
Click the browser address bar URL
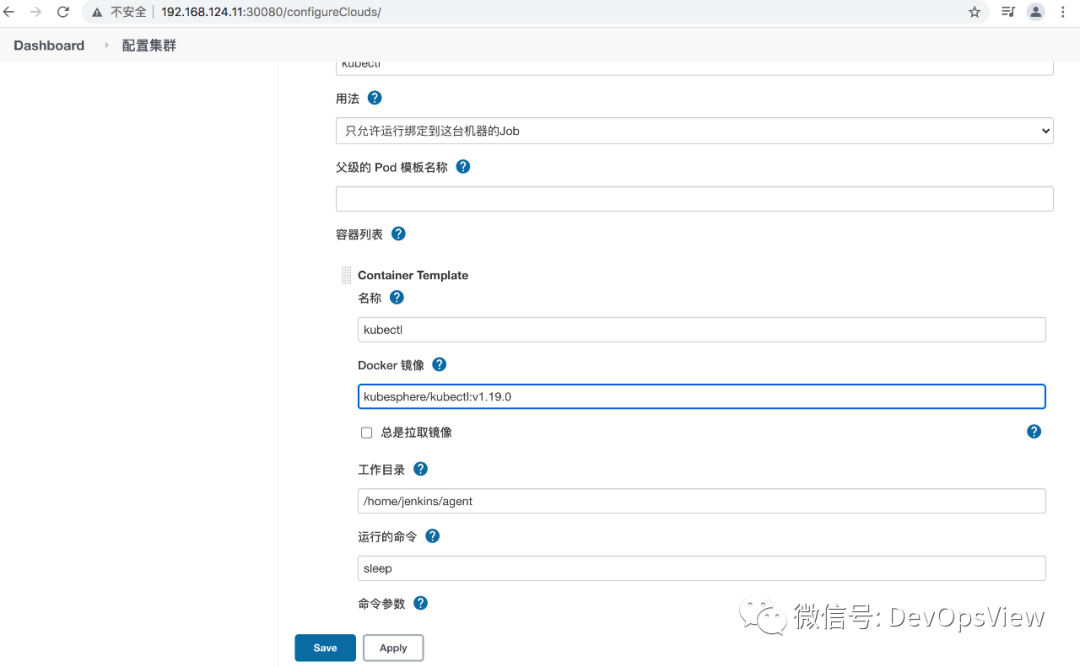(x=271, y=12)
